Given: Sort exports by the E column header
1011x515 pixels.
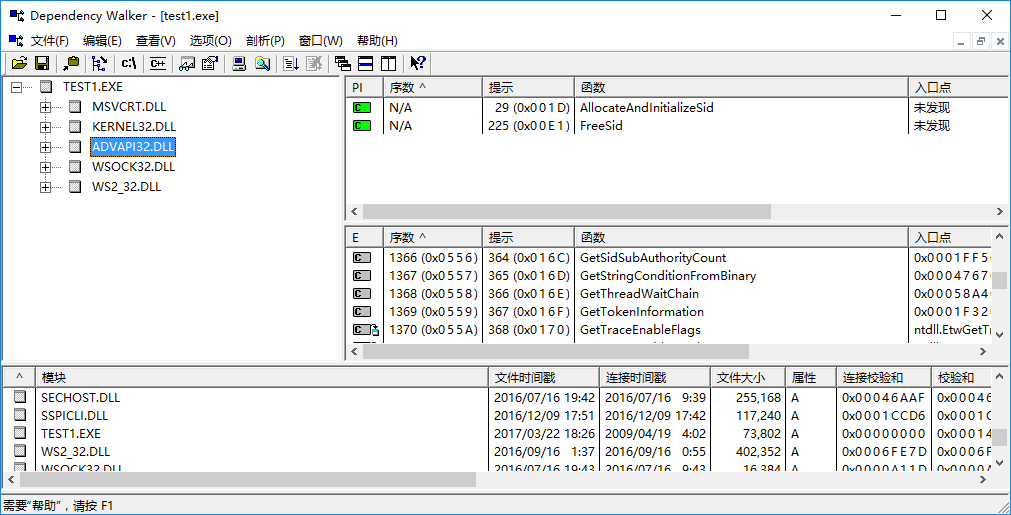Looking at the screenshot, I should click(x=364, y=237).
